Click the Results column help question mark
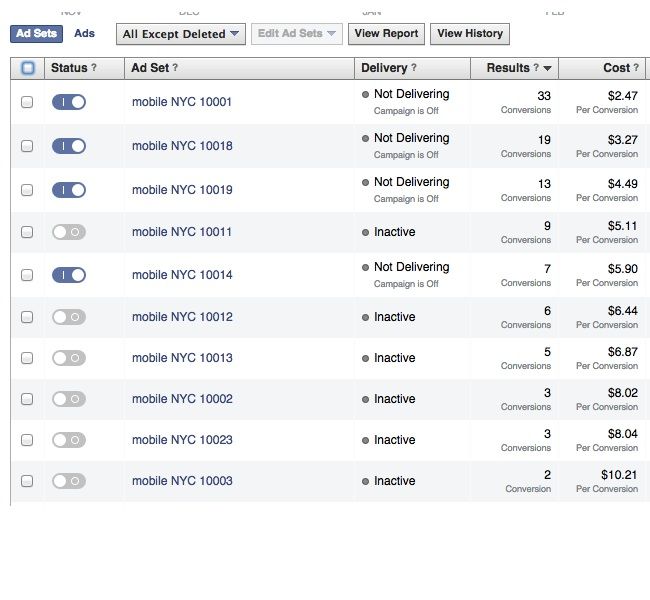Viewport: 650px width, 600px height. [536, 68]
